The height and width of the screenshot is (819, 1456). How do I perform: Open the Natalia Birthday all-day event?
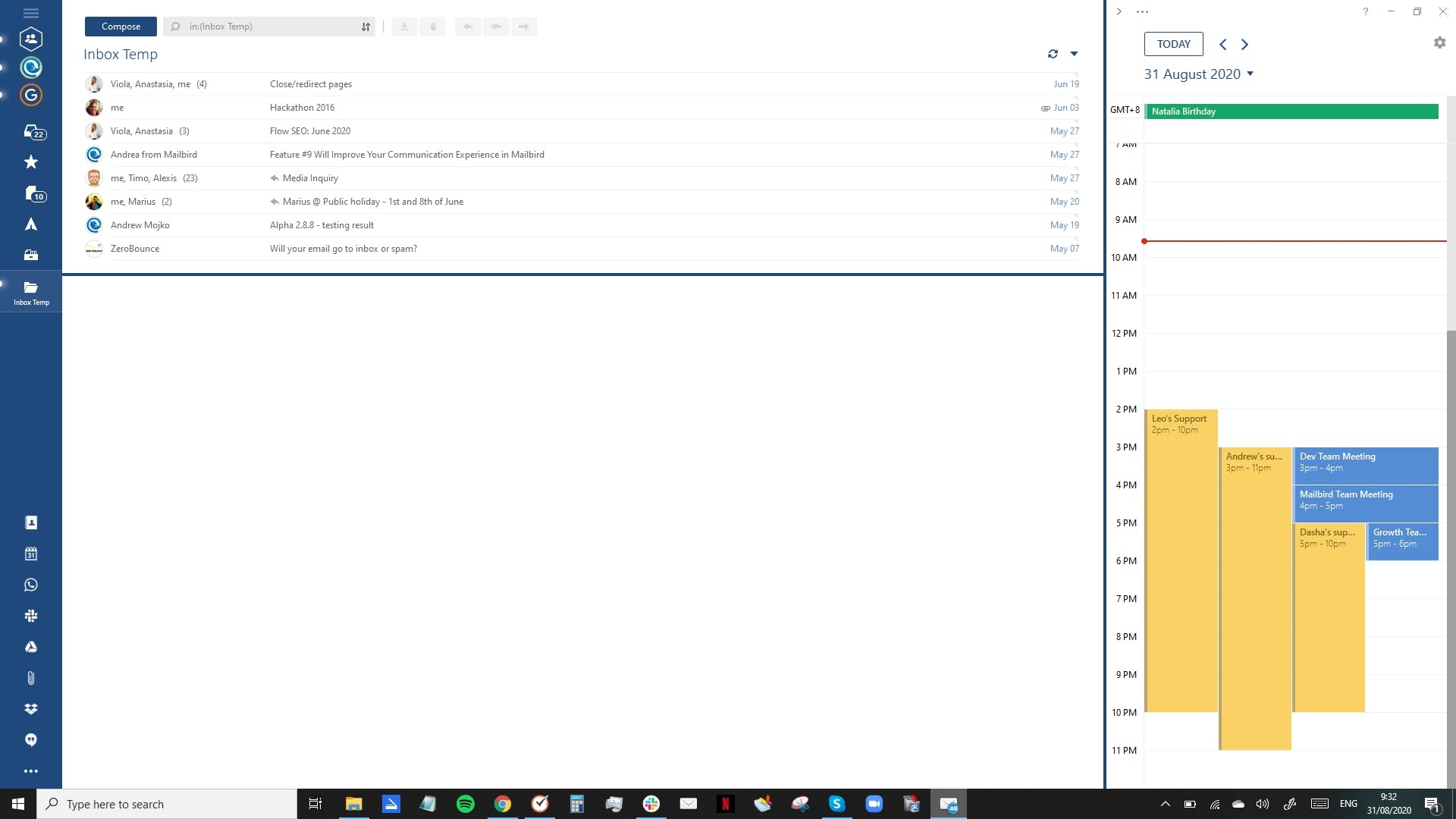(x=1291, y=111)
